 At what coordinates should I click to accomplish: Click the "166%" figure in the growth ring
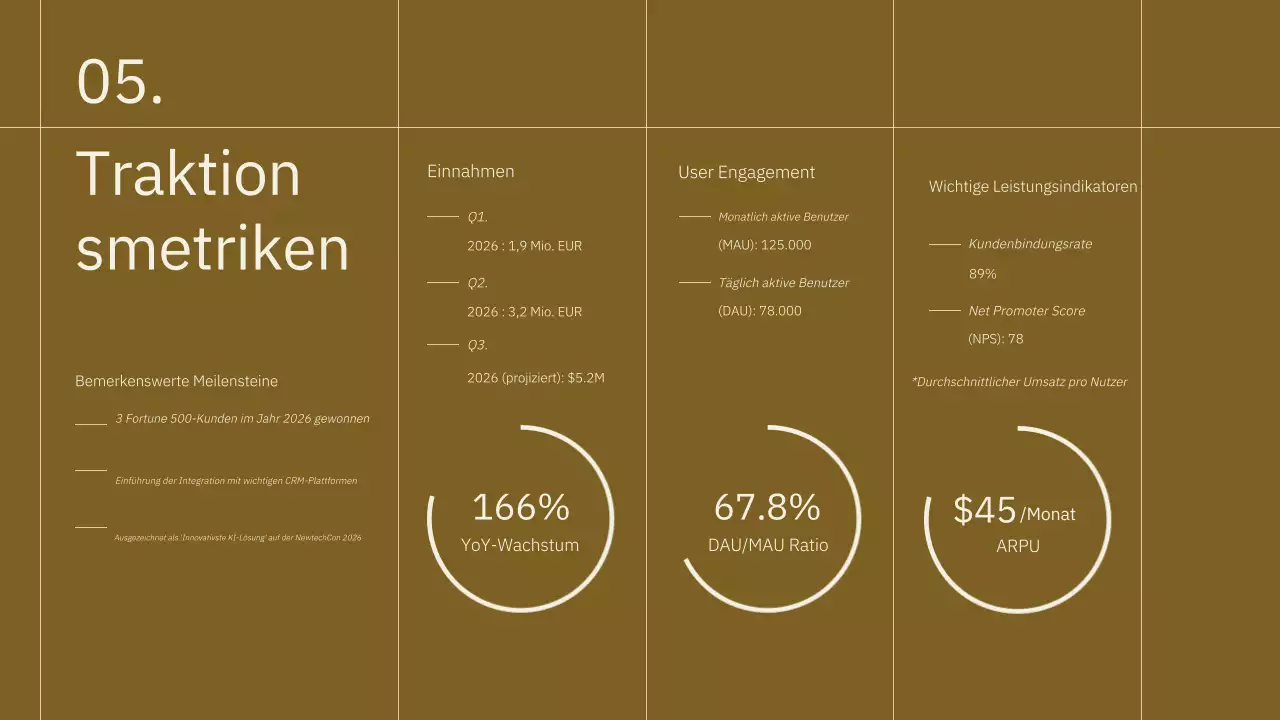tap(520, 507)
